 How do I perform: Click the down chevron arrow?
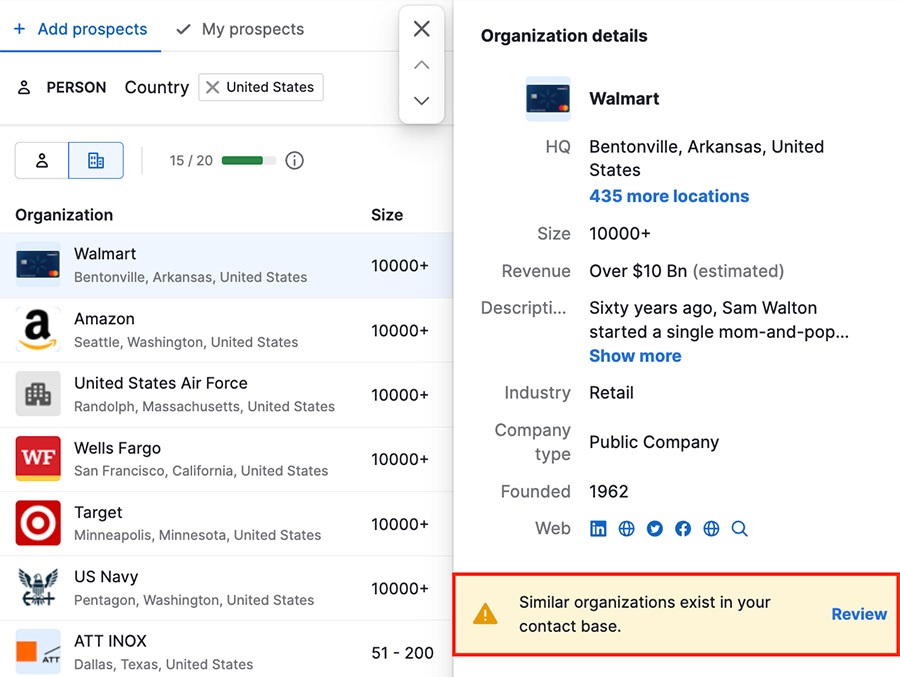click(x=421, y=100)
